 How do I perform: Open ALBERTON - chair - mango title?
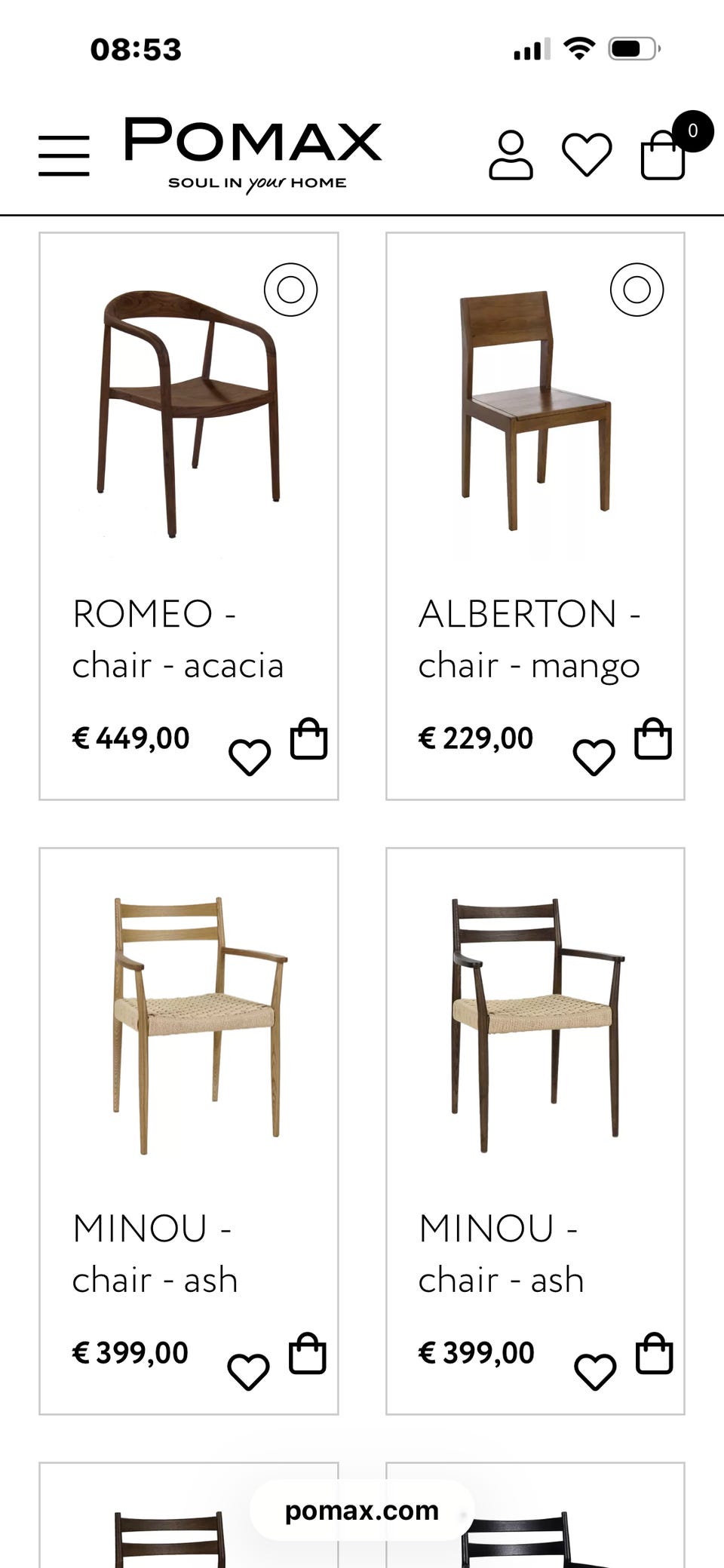click(x=529, y=640)
